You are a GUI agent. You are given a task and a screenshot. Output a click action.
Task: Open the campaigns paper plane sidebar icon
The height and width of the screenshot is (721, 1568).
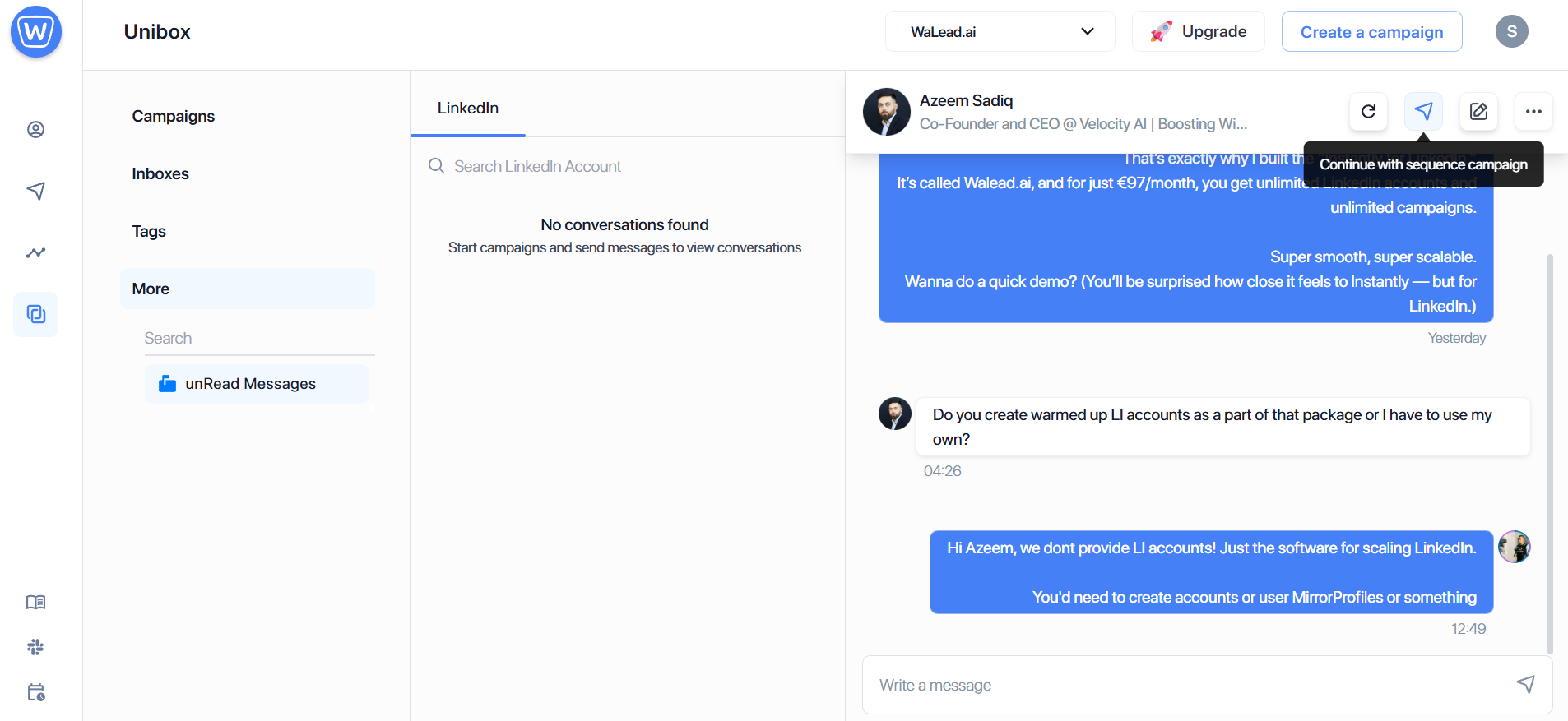coord(35,191)
